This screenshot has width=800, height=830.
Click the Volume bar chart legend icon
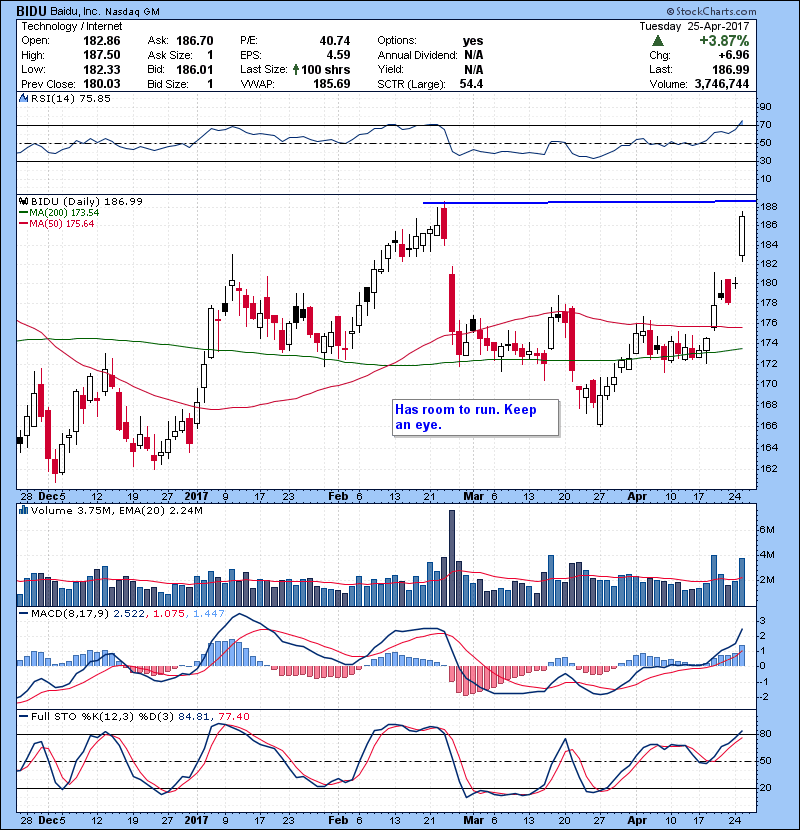pyautogui.click(x=23, y=510)
